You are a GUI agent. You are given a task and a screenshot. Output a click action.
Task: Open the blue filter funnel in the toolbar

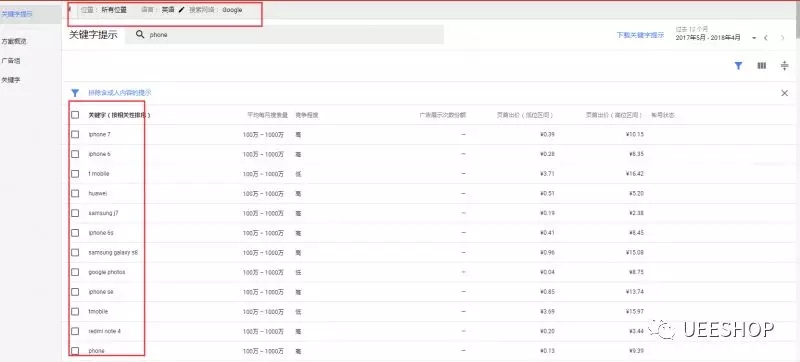tap(738, 66)
